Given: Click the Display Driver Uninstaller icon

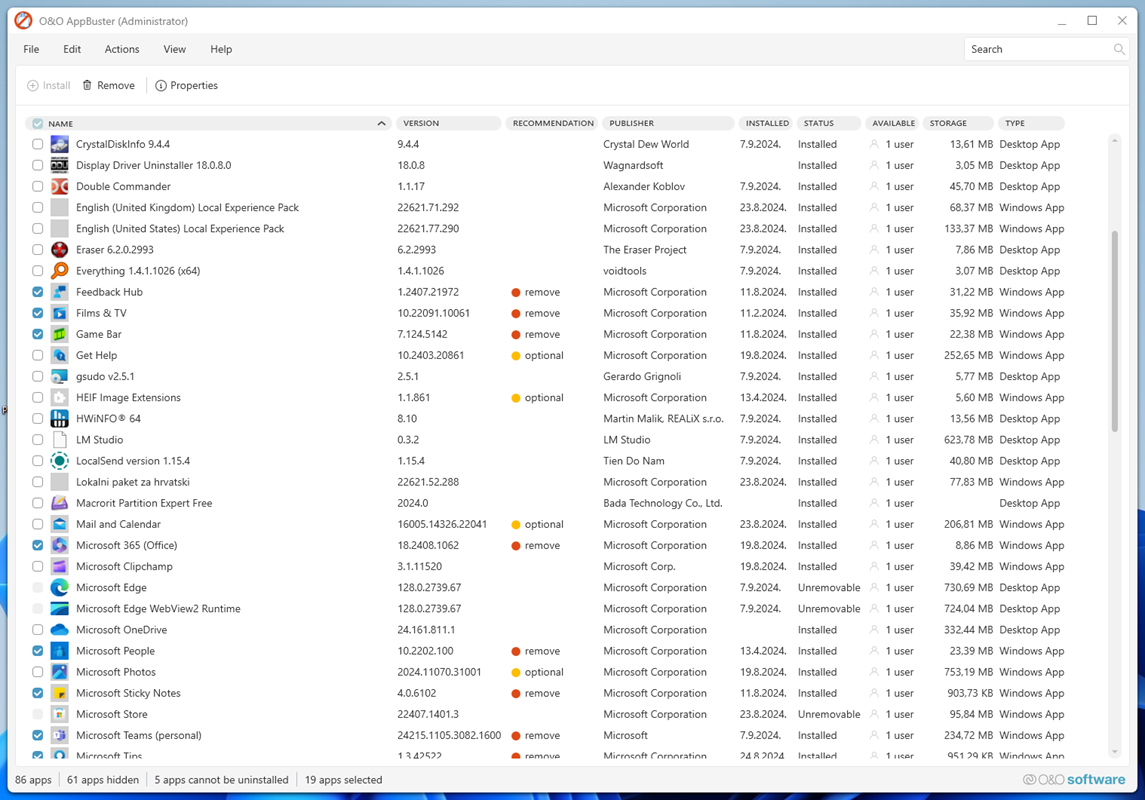Looking at the screenshot, I should [59, 166].
